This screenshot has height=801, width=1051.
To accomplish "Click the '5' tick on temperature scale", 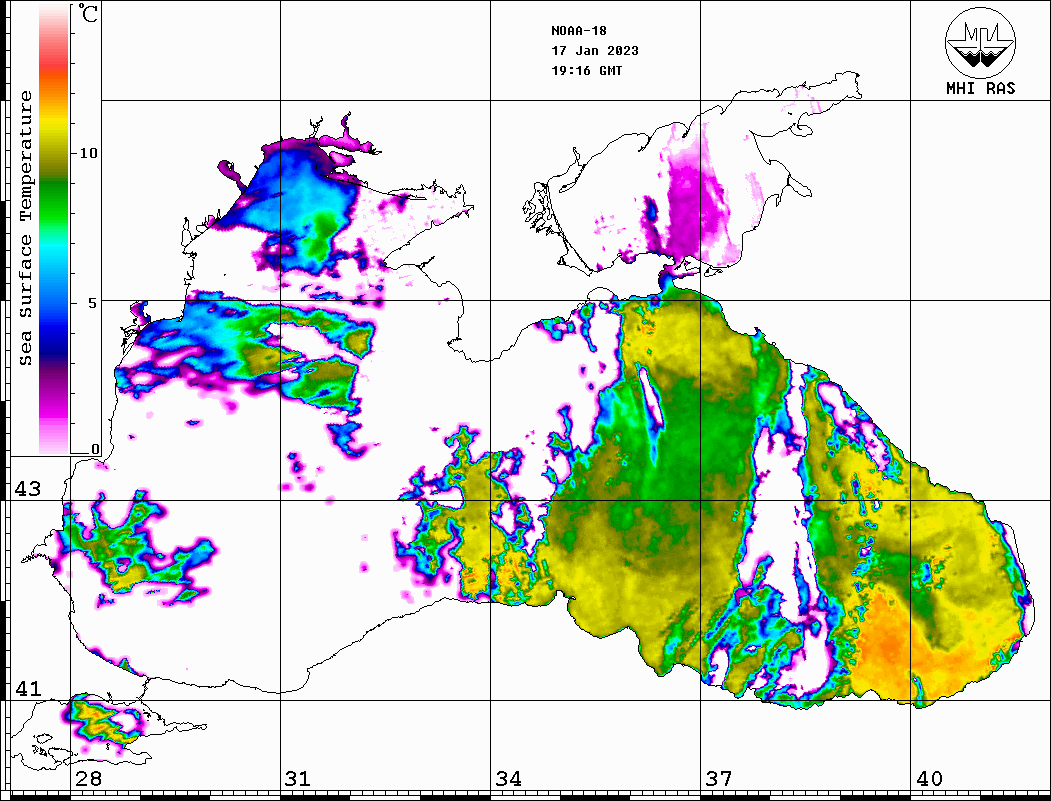I will pyautogui.click(x=92, y=303).
